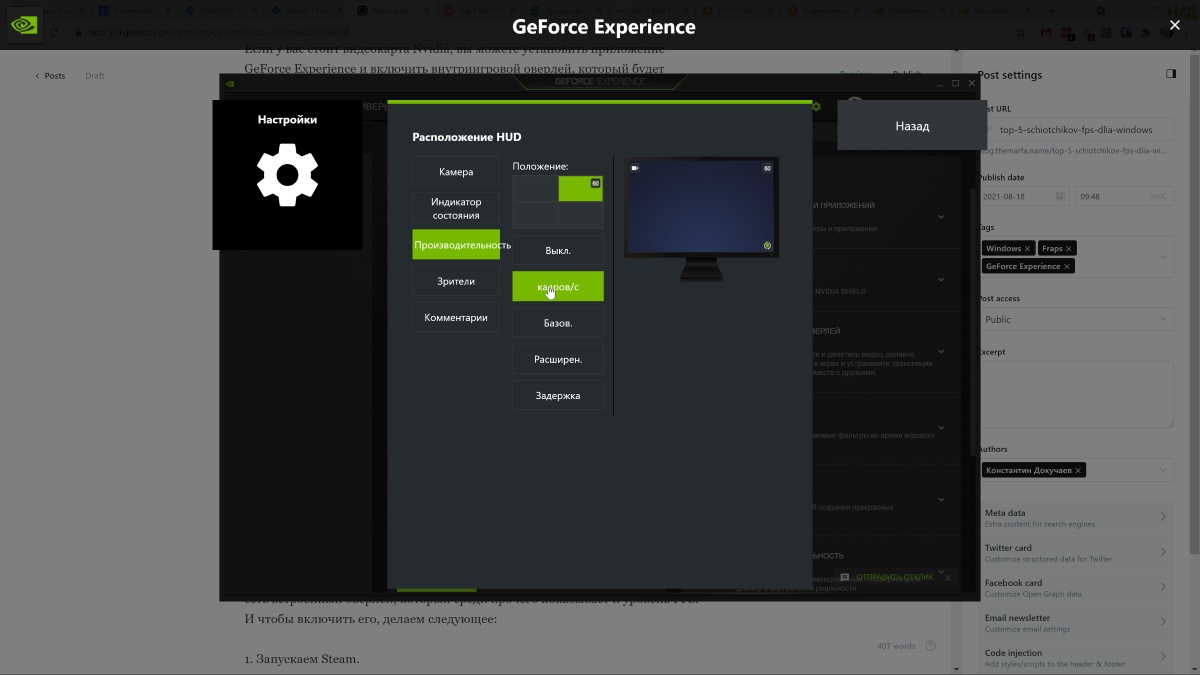Select the Расширен. performance option
The height and width of the screenshot is (675, 1200).
point(558,359)
